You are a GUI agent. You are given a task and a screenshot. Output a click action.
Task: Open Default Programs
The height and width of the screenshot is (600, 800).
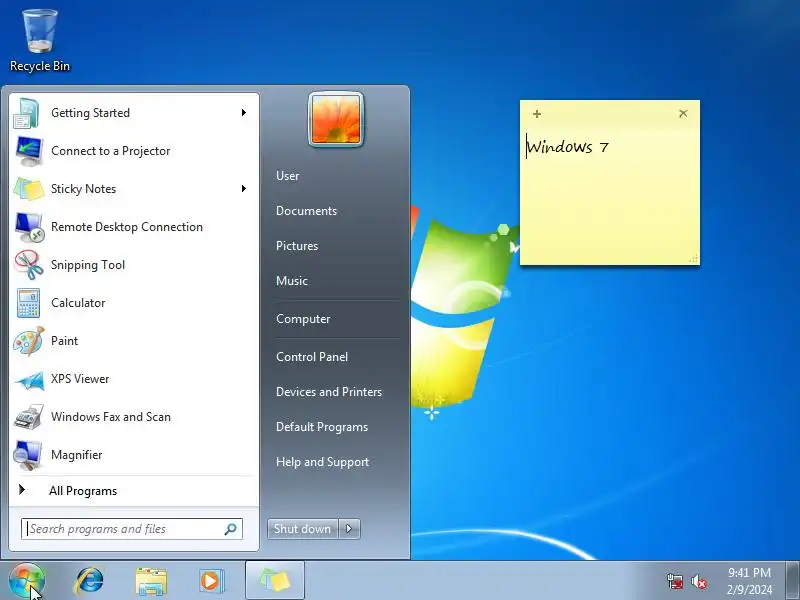(321, 427)
